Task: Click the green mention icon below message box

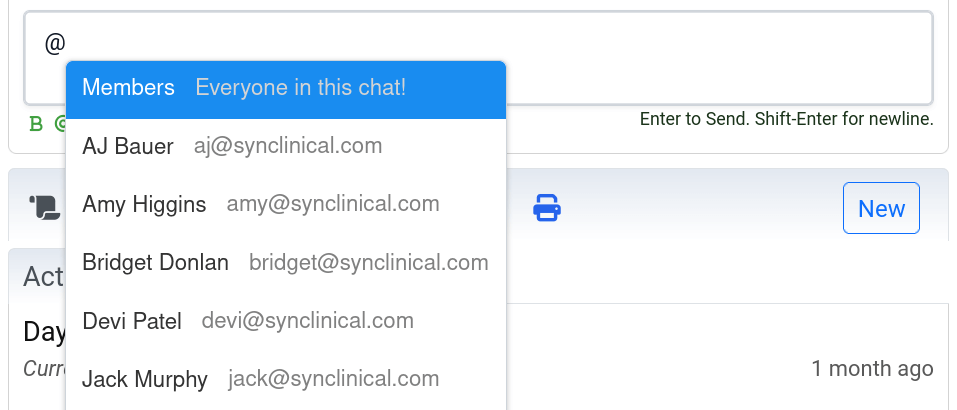Action: pos(60,124)
